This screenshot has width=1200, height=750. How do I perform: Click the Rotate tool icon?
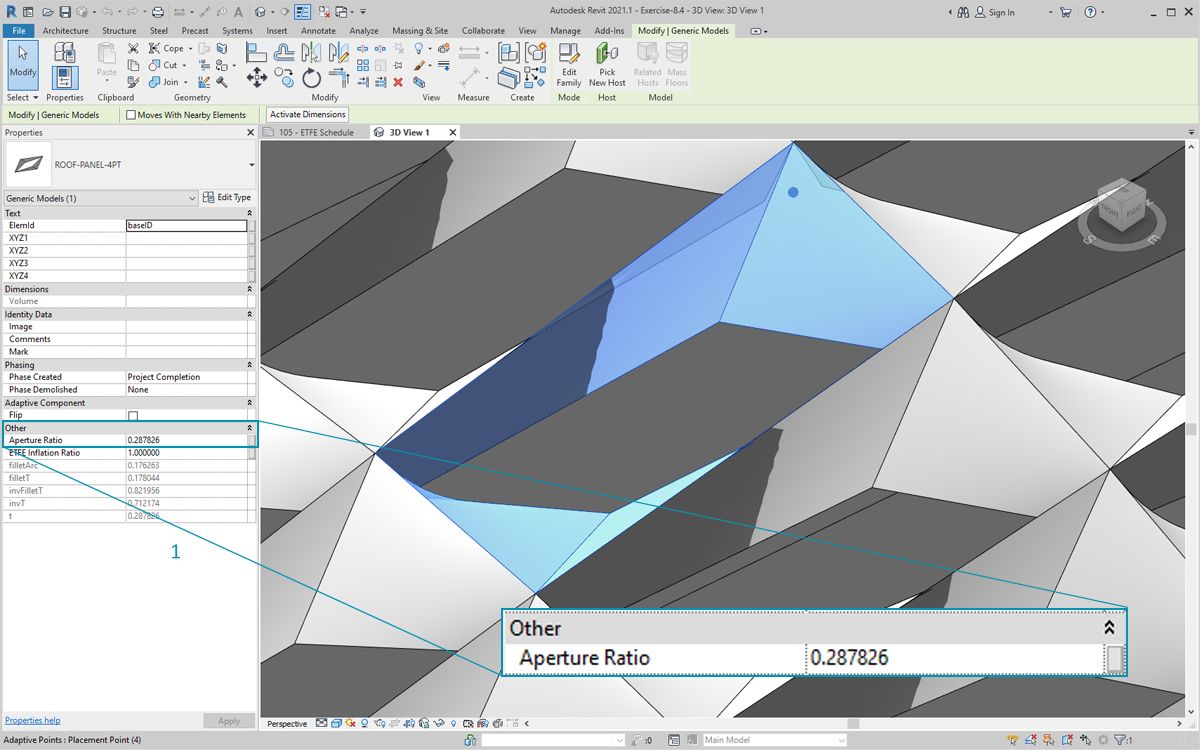pyautogui.click(x=311, y=77)
